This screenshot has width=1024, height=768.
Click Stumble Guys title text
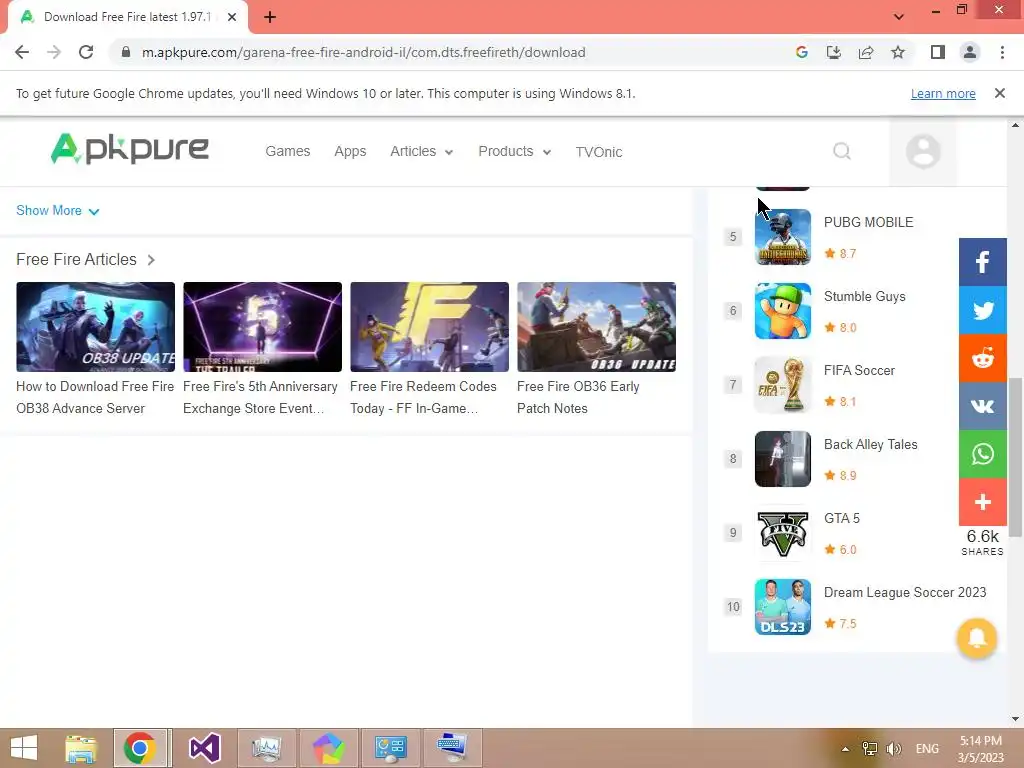pos(865,296)
